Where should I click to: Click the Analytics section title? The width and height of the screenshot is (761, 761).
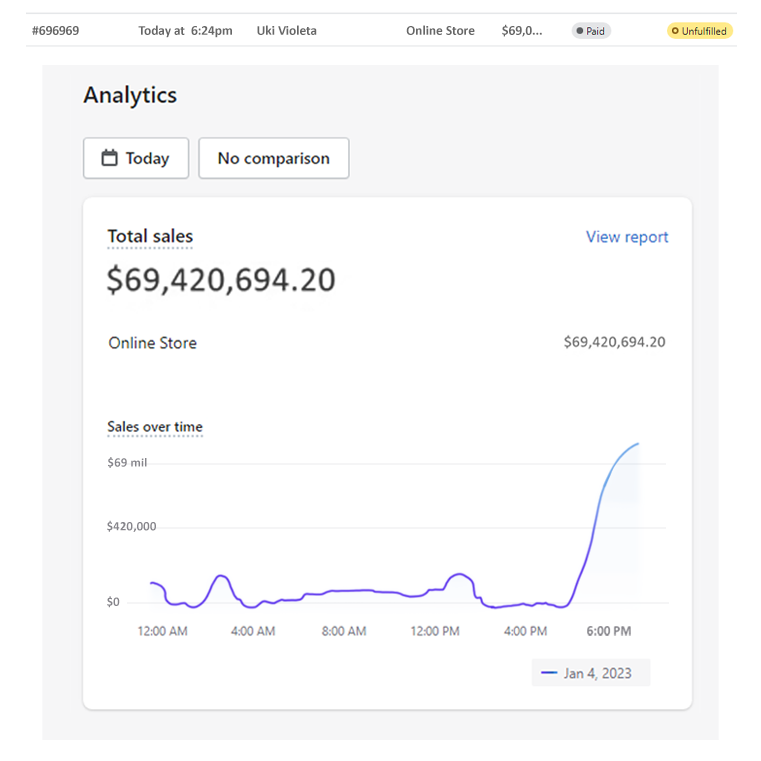click(x=130, y=95)
